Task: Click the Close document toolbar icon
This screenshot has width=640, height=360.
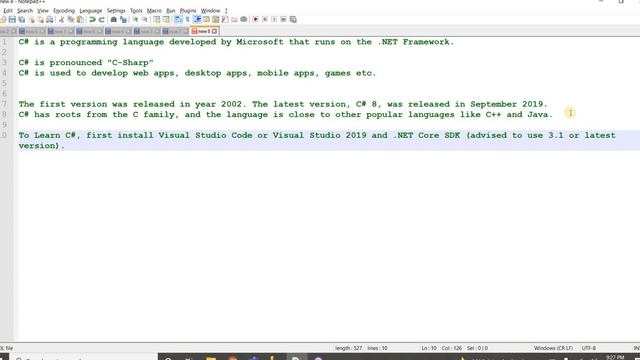Action: (31, 20)
